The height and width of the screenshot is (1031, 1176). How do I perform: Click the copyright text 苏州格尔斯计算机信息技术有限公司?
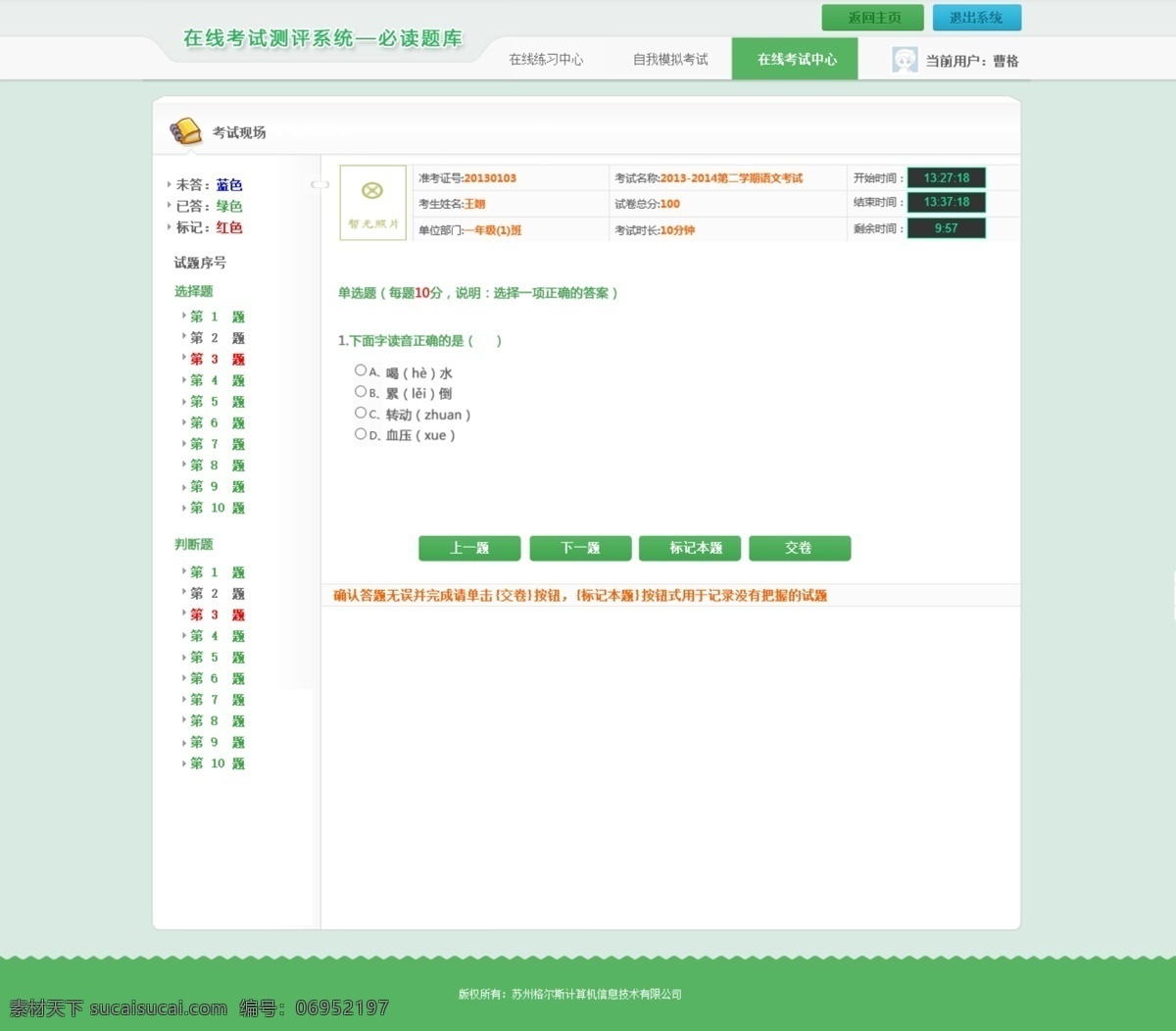coord(597,994)
